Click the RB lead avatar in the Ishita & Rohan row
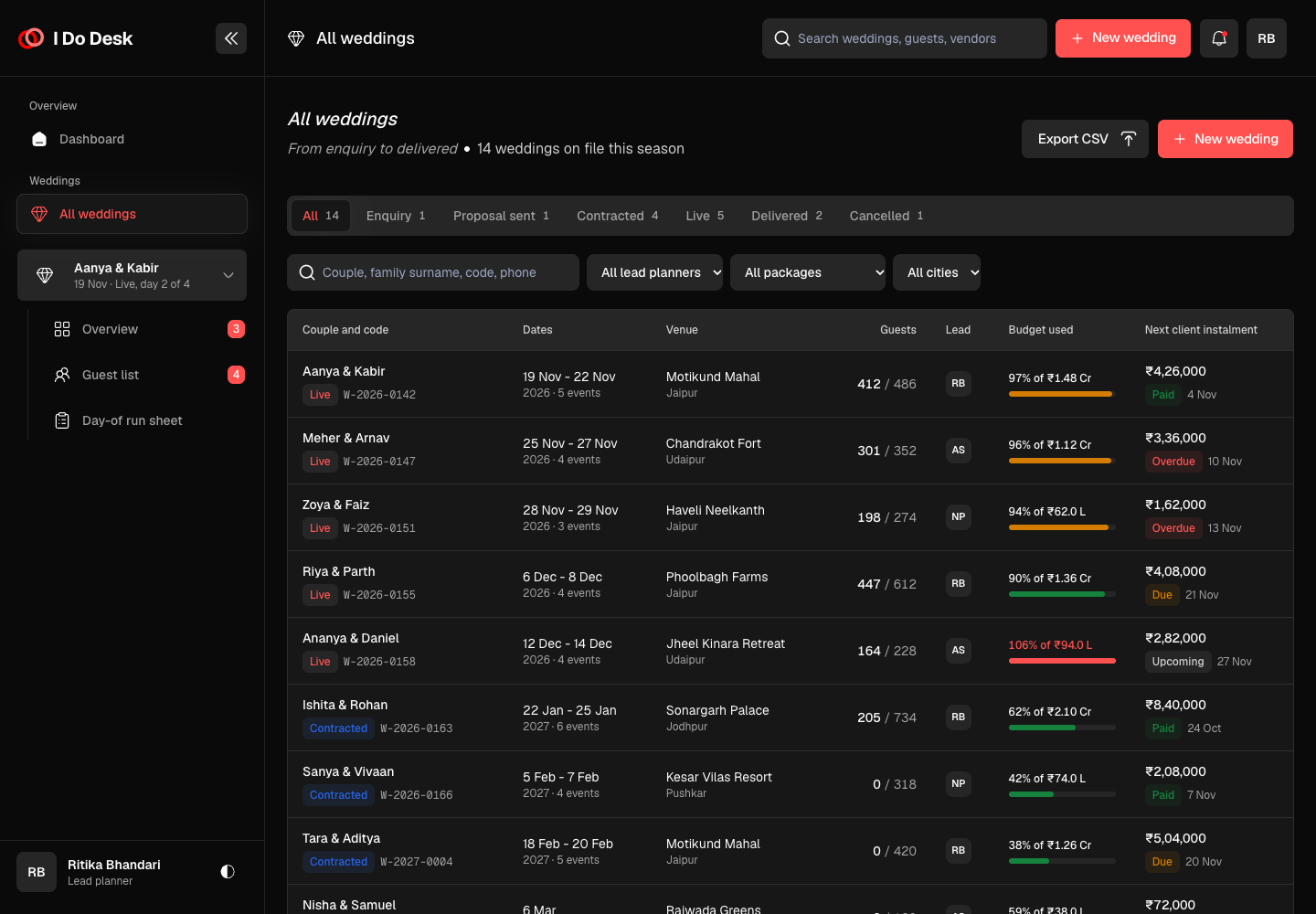The width and height of the screenshot is (1316, 914). [x=959, y=717]
